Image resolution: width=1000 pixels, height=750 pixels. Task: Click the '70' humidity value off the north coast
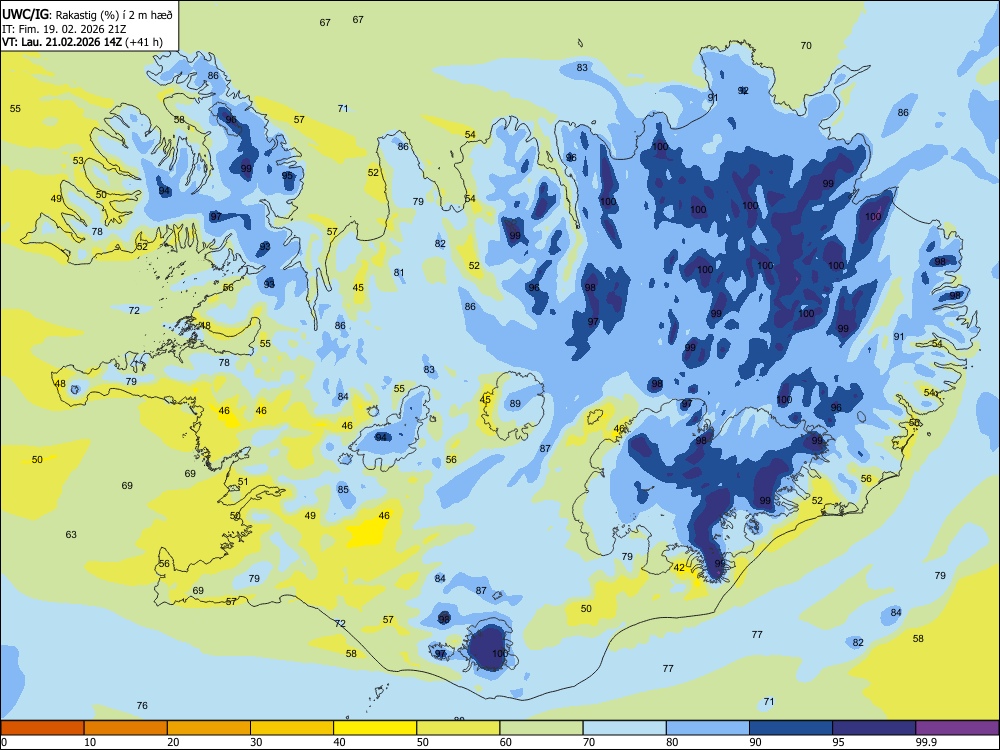806,45
